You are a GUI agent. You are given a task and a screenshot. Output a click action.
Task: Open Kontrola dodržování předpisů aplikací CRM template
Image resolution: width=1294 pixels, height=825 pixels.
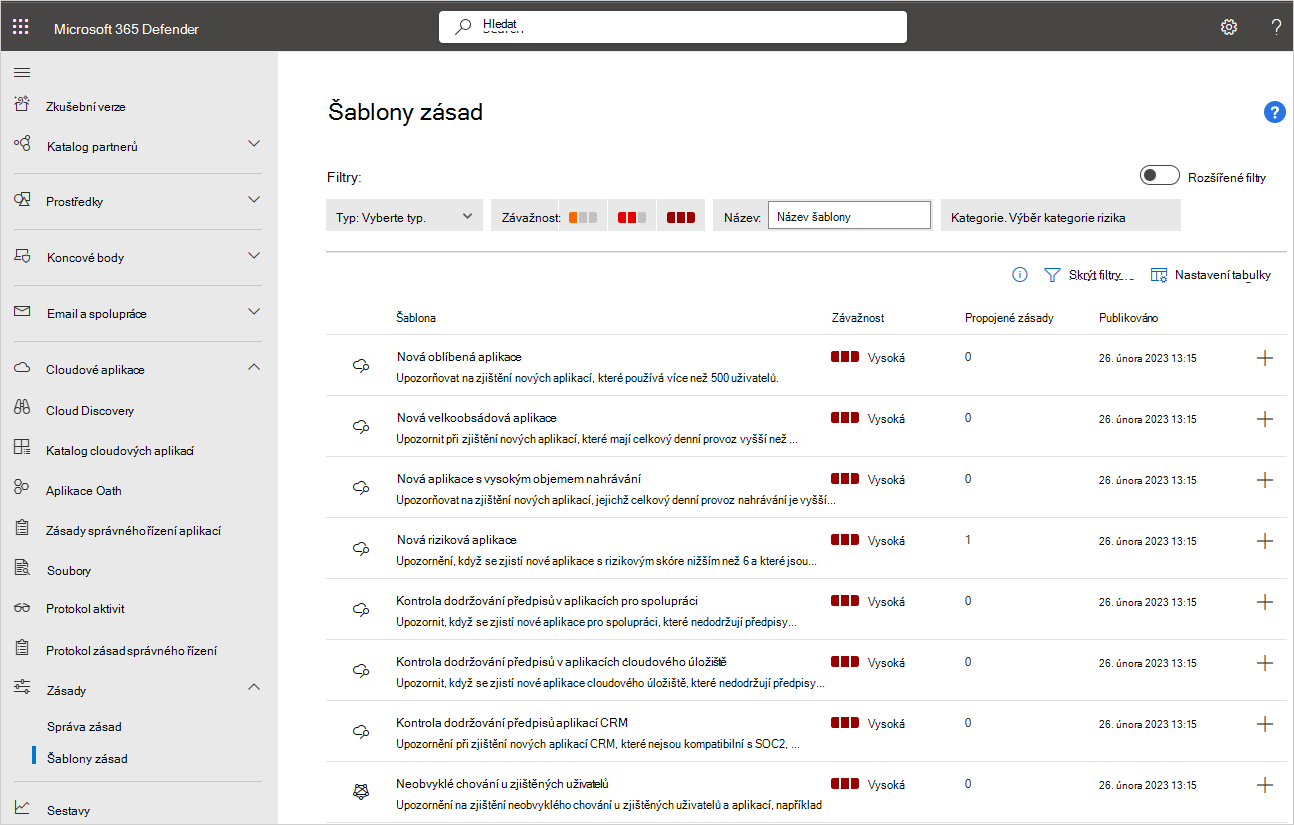512,722
